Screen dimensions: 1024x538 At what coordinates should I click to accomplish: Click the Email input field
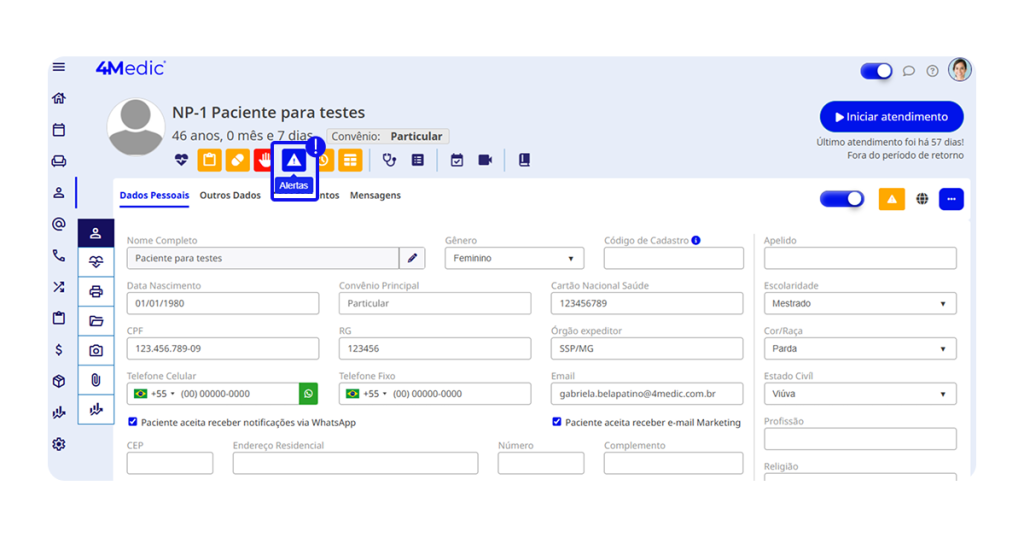646,394
